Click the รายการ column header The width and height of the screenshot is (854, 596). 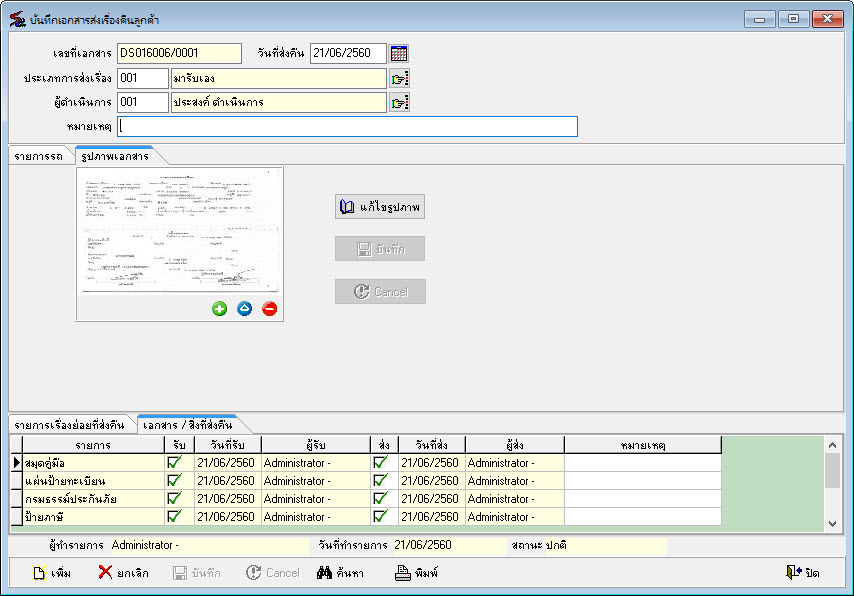tap(93, 445)
